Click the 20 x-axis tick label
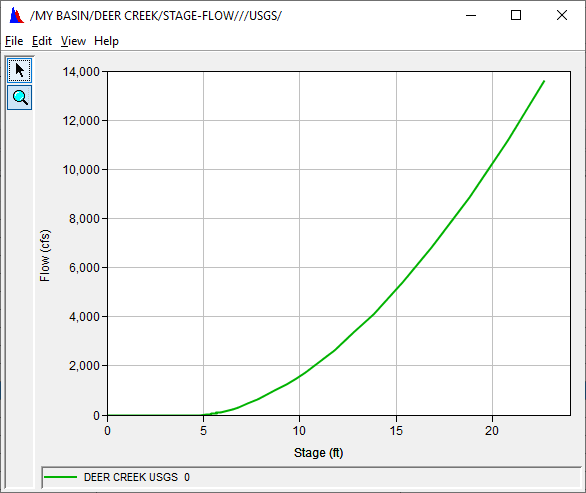The width and height of the screenshot is (586, 493). [492, 431]
